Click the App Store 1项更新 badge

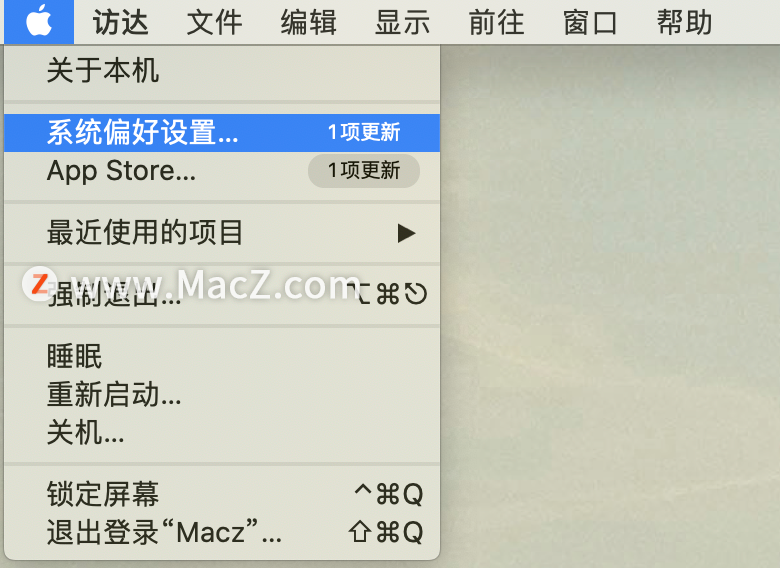[x=364, y=171]
